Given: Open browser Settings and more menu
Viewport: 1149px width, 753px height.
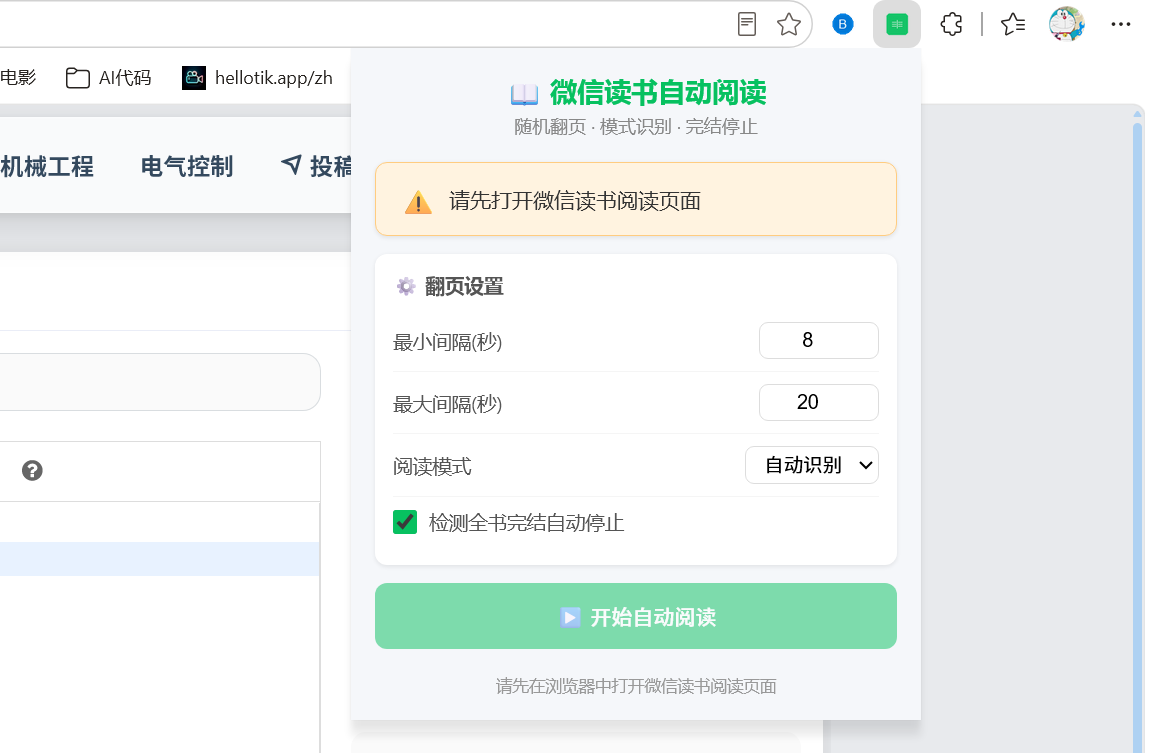Looking at the screenshot, I should (1120, 24).
